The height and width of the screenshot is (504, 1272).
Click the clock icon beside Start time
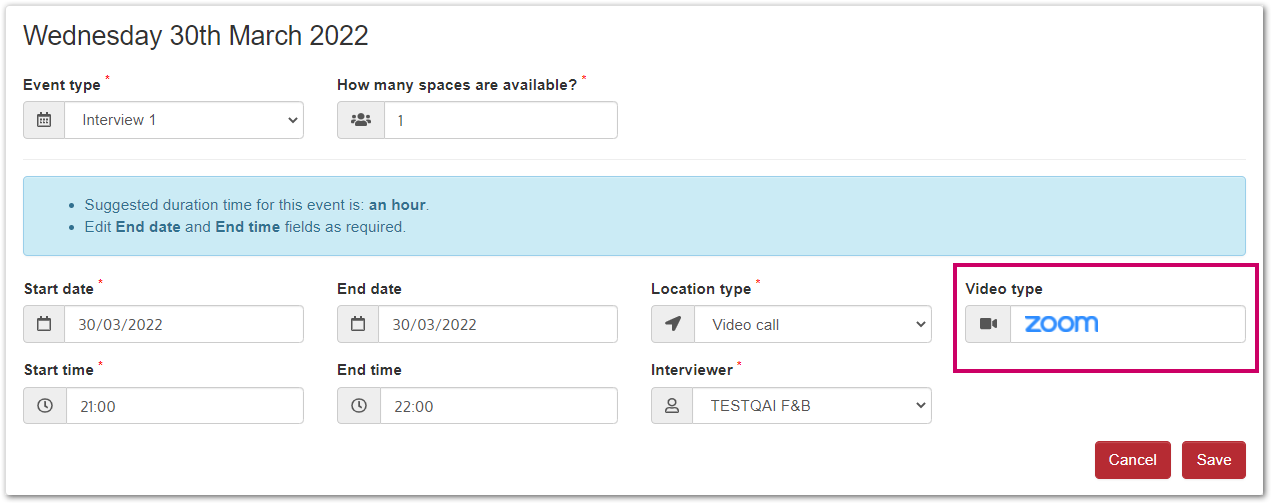pyautogui.click(x=45, y=406)
